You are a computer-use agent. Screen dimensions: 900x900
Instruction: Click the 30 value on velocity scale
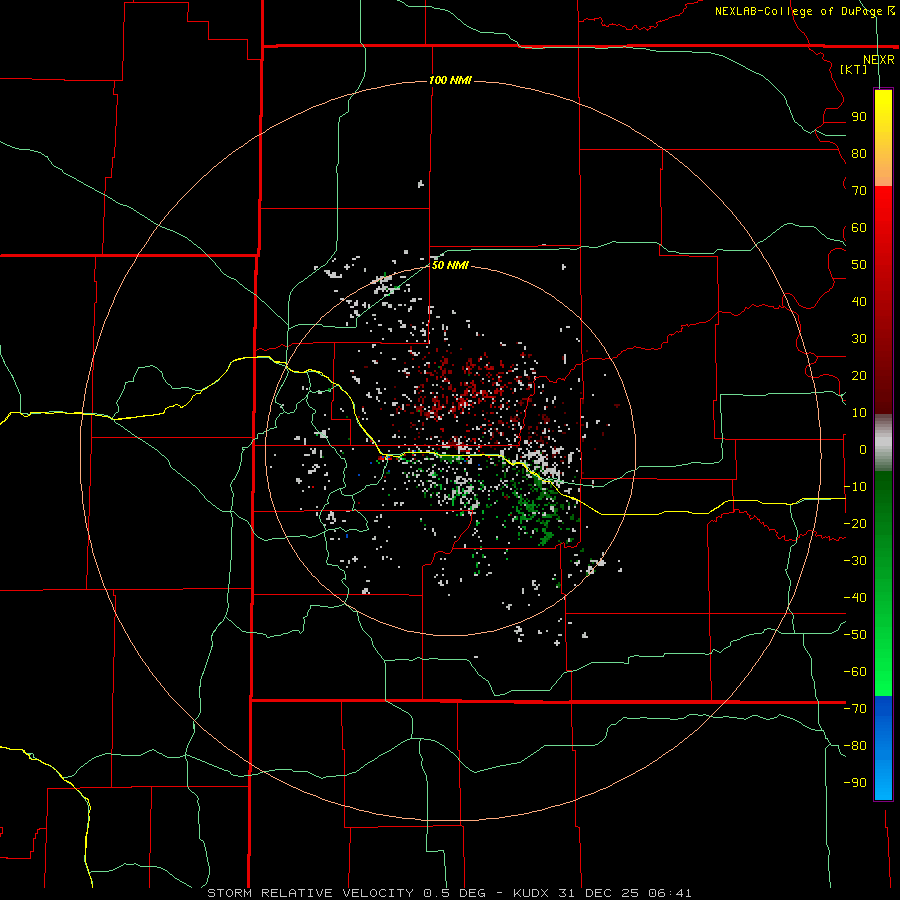859,339
